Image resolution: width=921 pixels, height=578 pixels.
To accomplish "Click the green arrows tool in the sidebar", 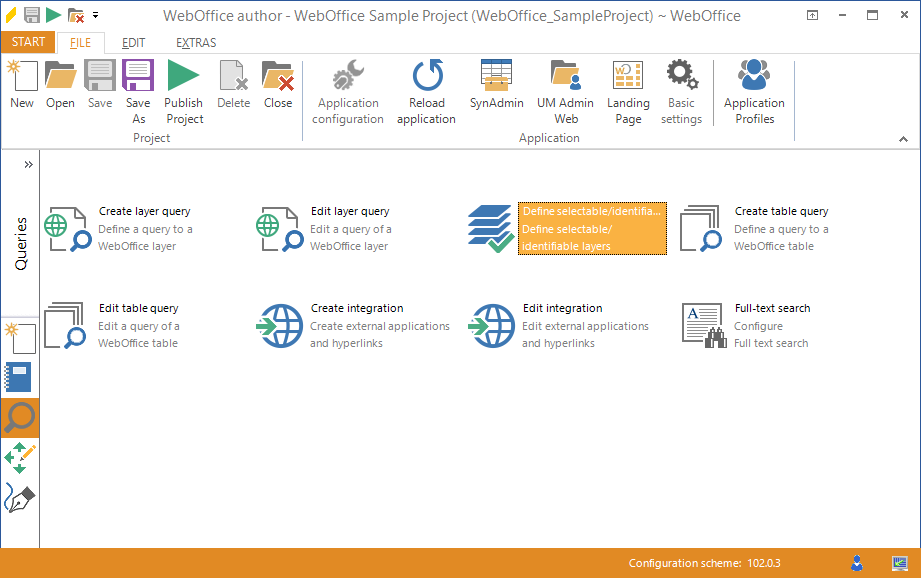I will click(18, 457).
